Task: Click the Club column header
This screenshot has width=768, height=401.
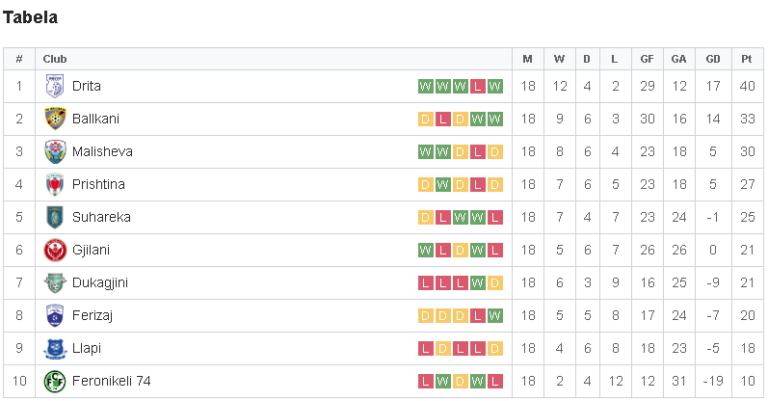Action: click(x=55, y=59)
